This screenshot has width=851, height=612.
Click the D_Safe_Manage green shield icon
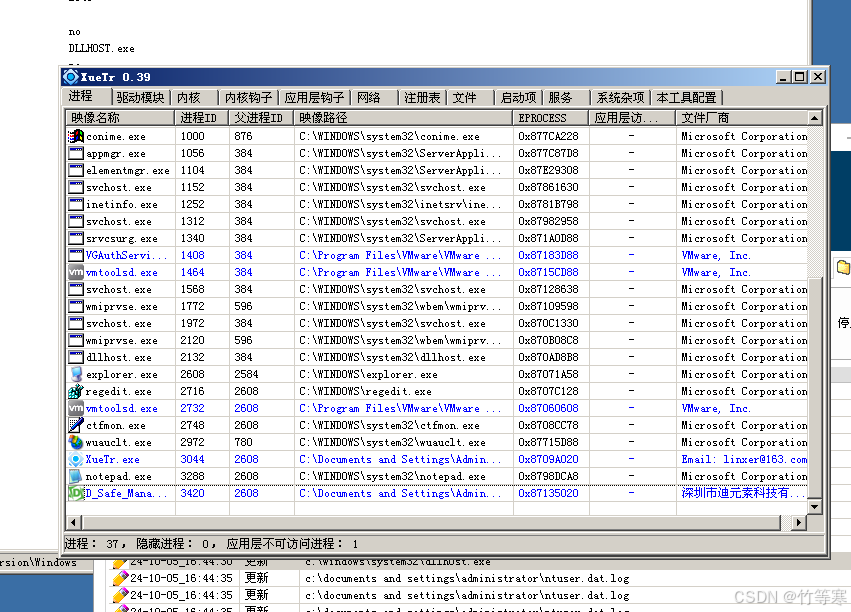(x=75, y=493)
